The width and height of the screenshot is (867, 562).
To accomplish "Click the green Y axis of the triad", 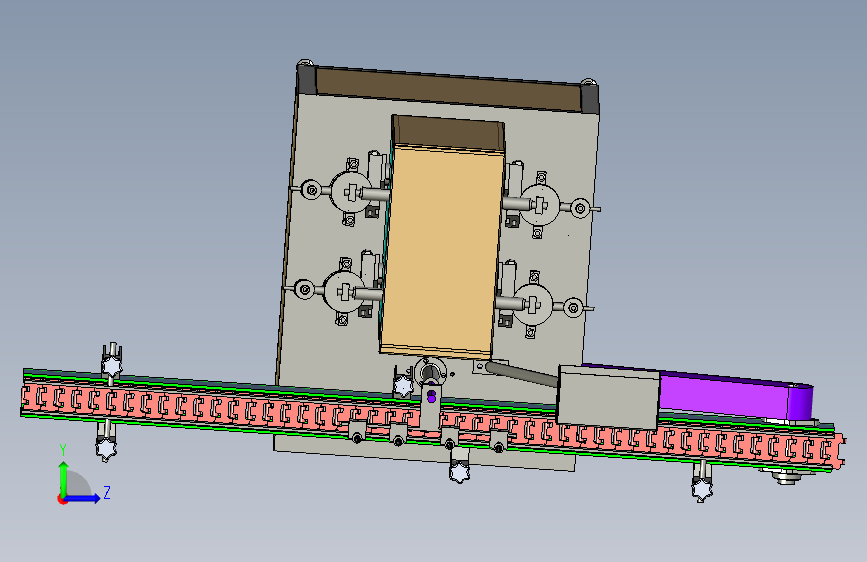I will coord(64,479).
